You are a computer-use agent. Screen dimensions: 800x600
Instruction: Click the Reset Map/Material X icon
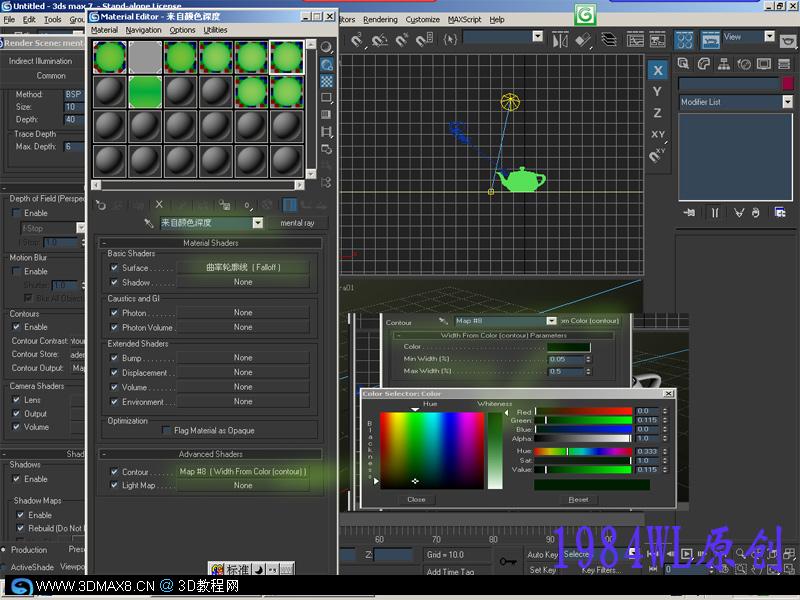tap(159, 204)
